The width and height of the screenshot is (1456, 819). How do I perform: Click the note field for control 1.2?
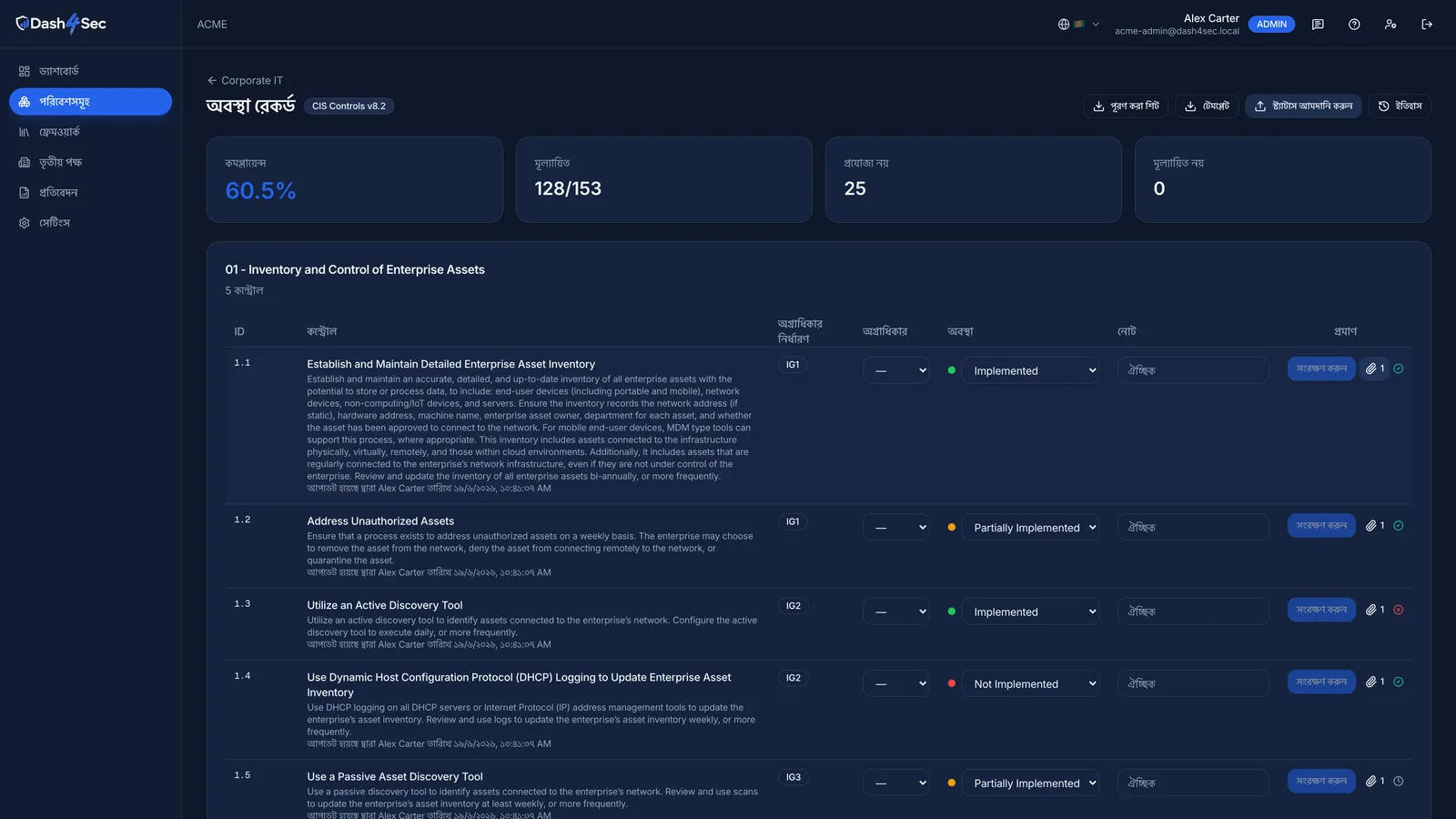(1193, 527)
